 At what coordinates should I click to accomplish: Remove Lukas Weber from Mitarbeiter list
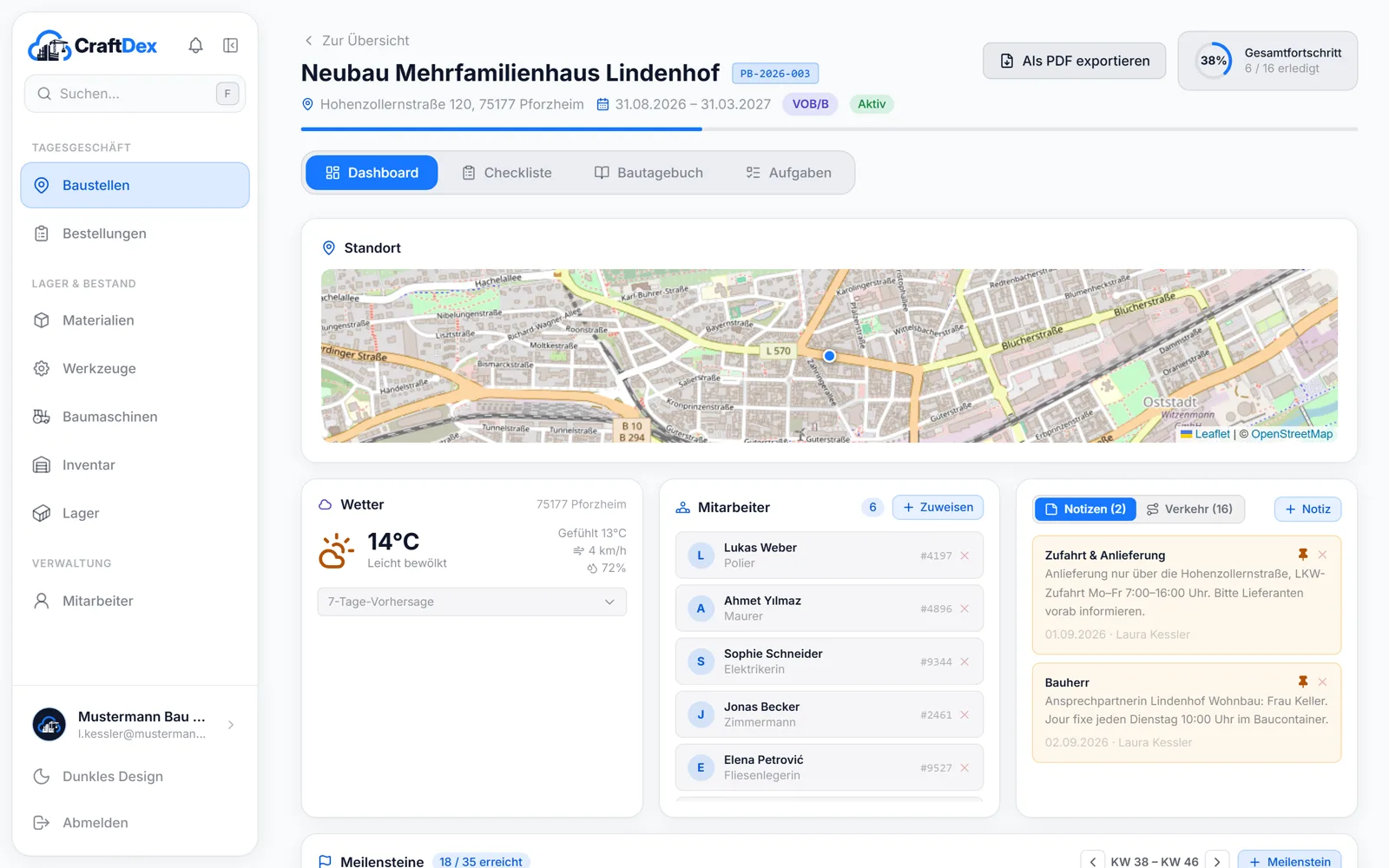[964, 556]
